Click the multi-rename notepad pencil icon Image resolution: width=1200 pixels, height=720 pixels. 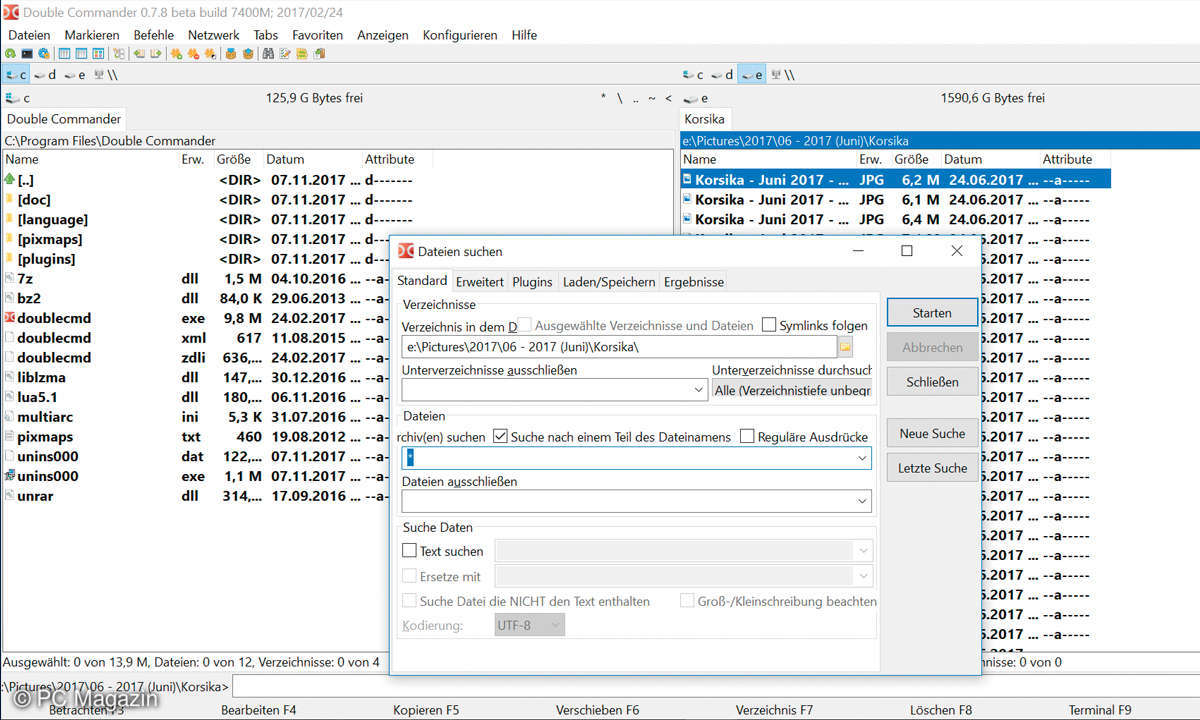[284, 54]
